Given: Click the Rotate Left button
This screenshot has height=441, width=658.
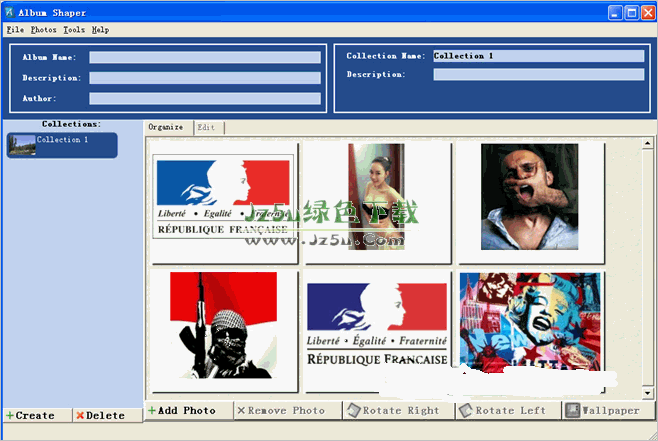Looking at the screenshot, I should tap(509, 410).
